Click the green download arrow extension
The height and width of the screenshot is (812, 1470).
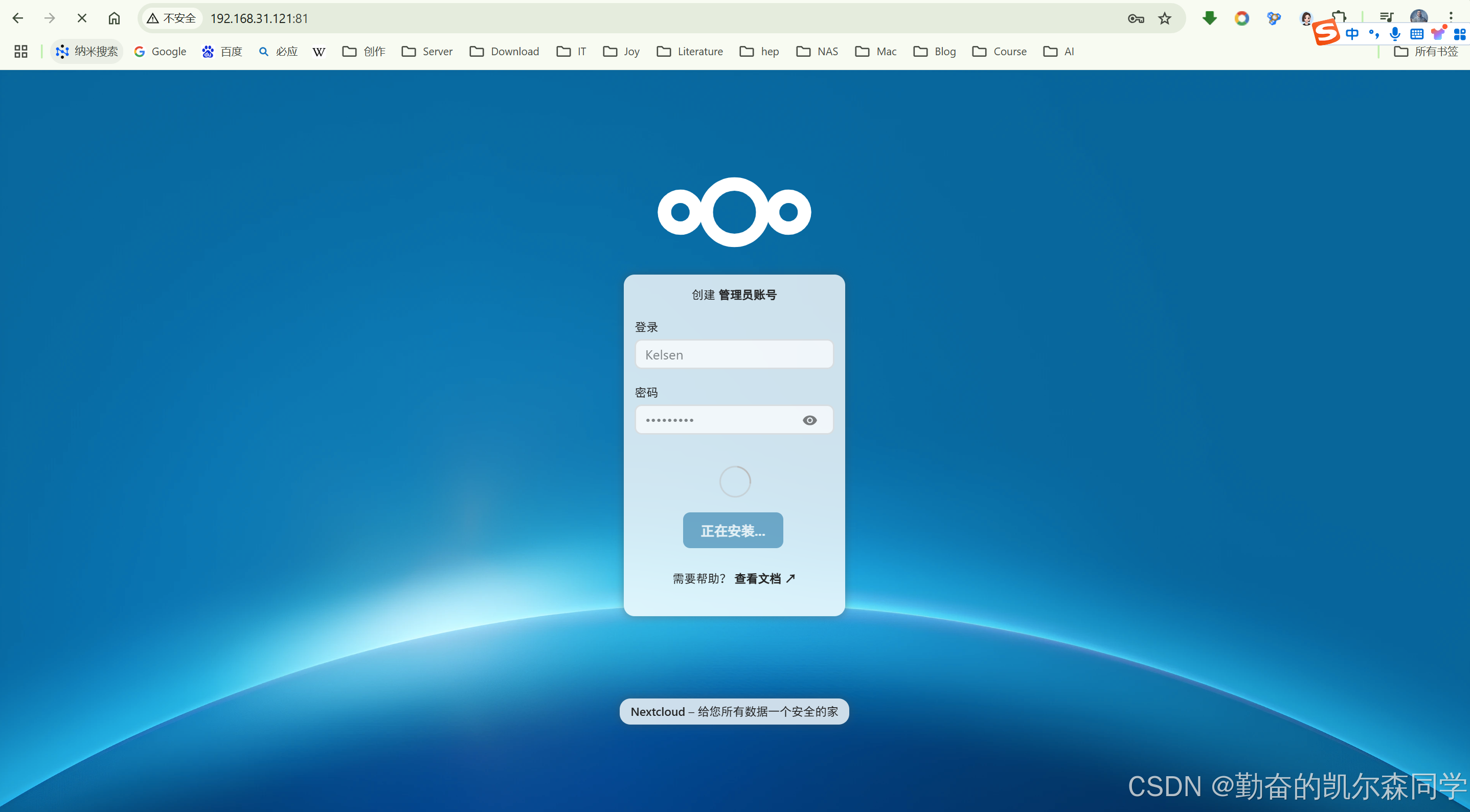[1209, 18]
